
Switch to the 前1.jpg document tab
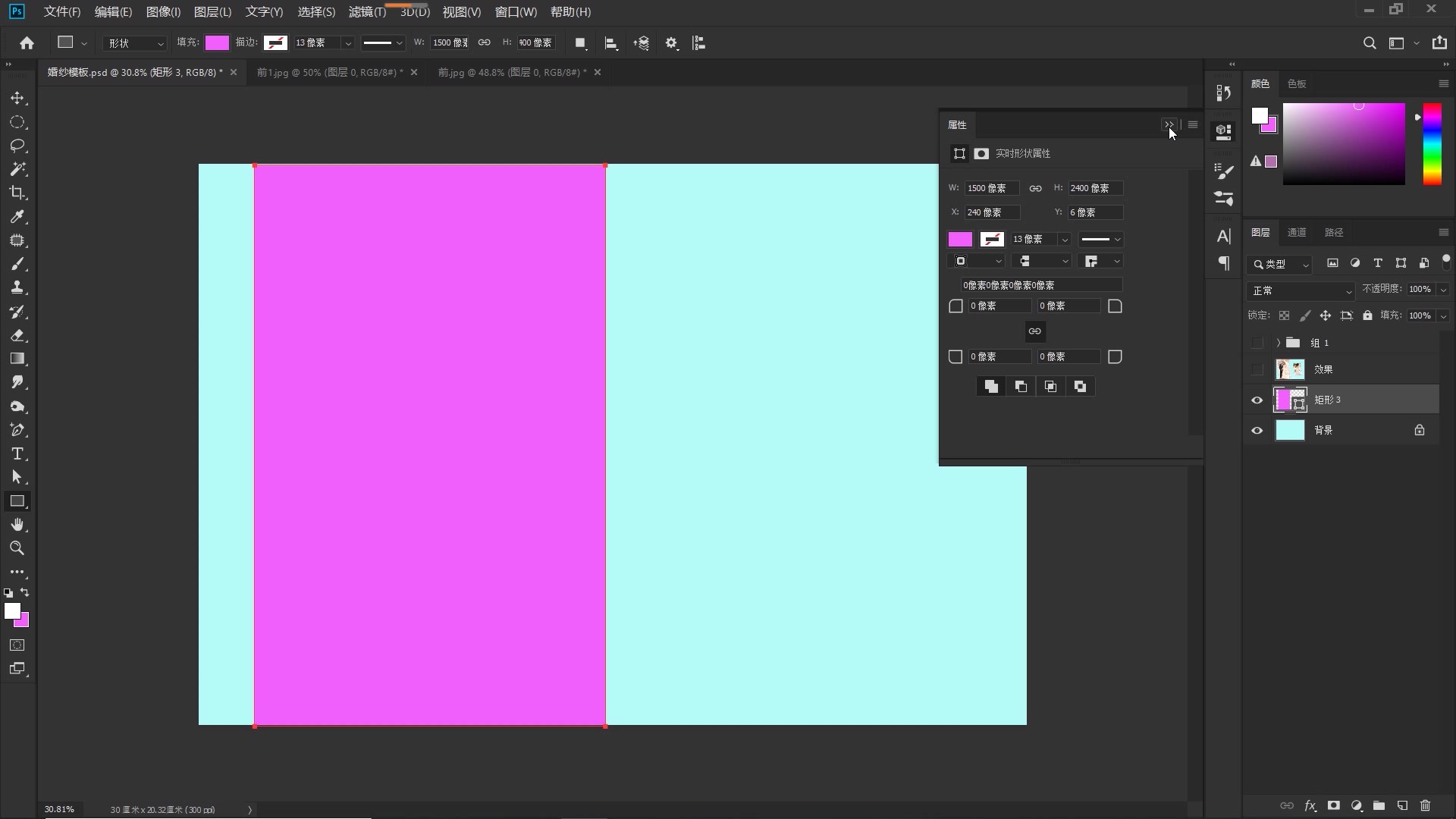(x=330, y=72)
